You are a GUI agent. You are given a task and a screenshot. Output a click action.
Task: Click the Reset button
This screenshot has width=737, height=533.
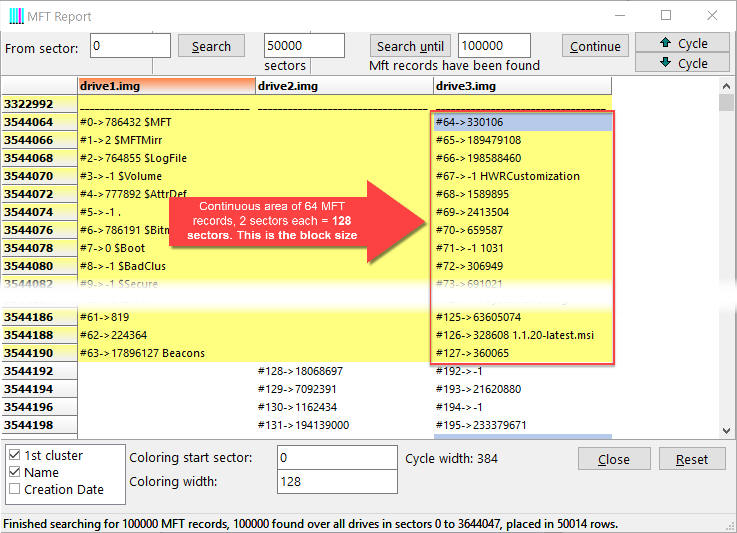pos(691,459)
